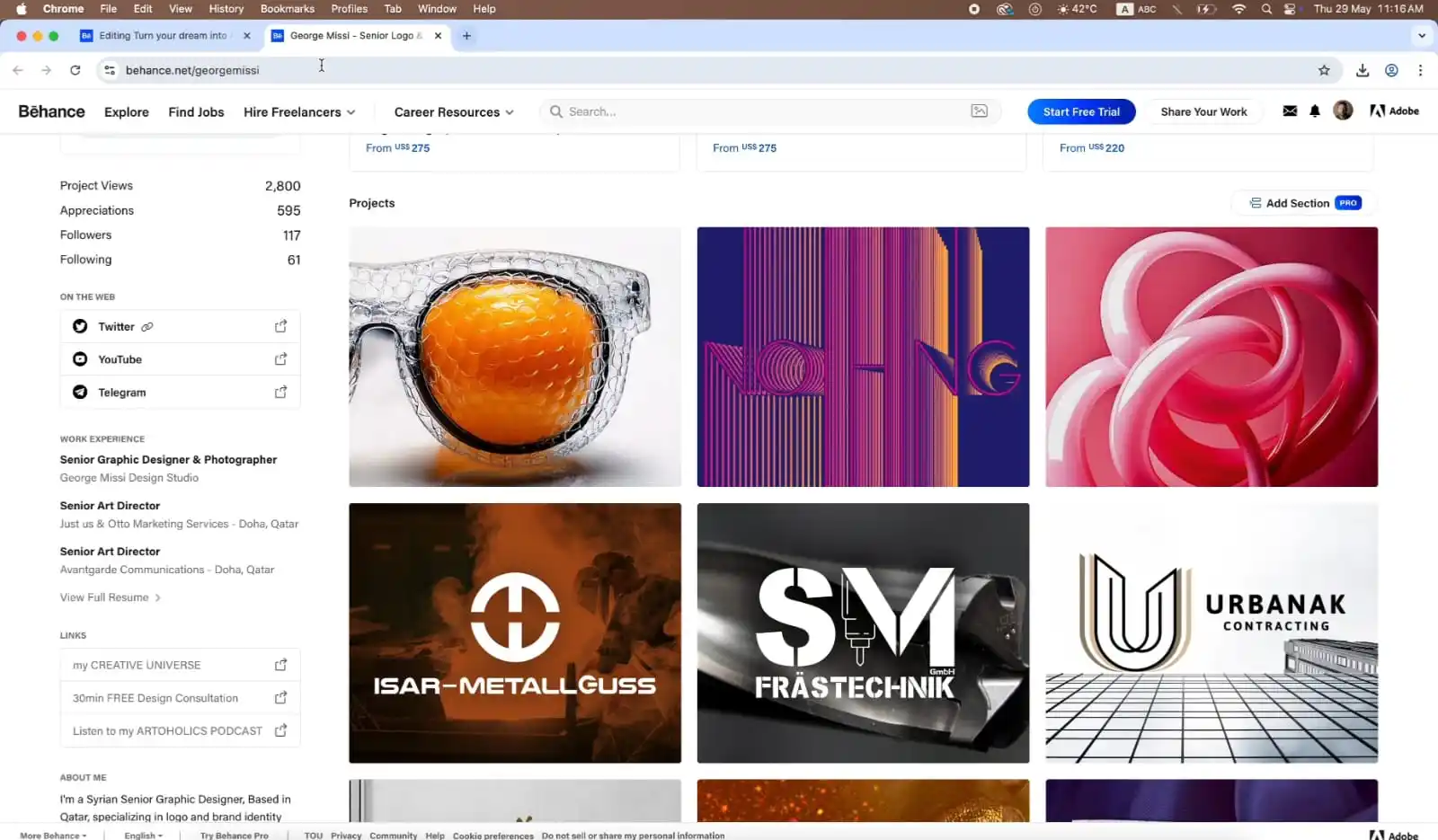Click the Twitter logo icon
Image resolution: width=1438 pixels, height=840 pixels.
(80, 326)
